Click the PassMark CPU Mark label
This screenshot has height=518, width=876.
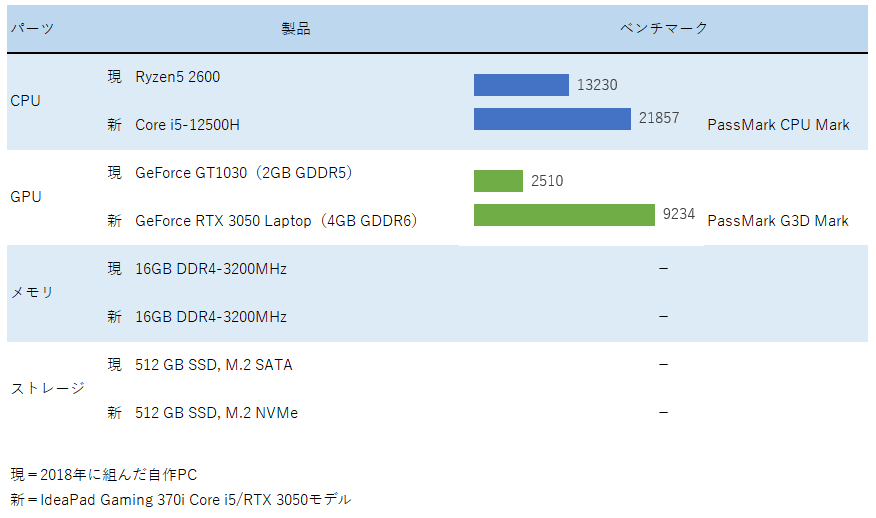click(778, 125)
